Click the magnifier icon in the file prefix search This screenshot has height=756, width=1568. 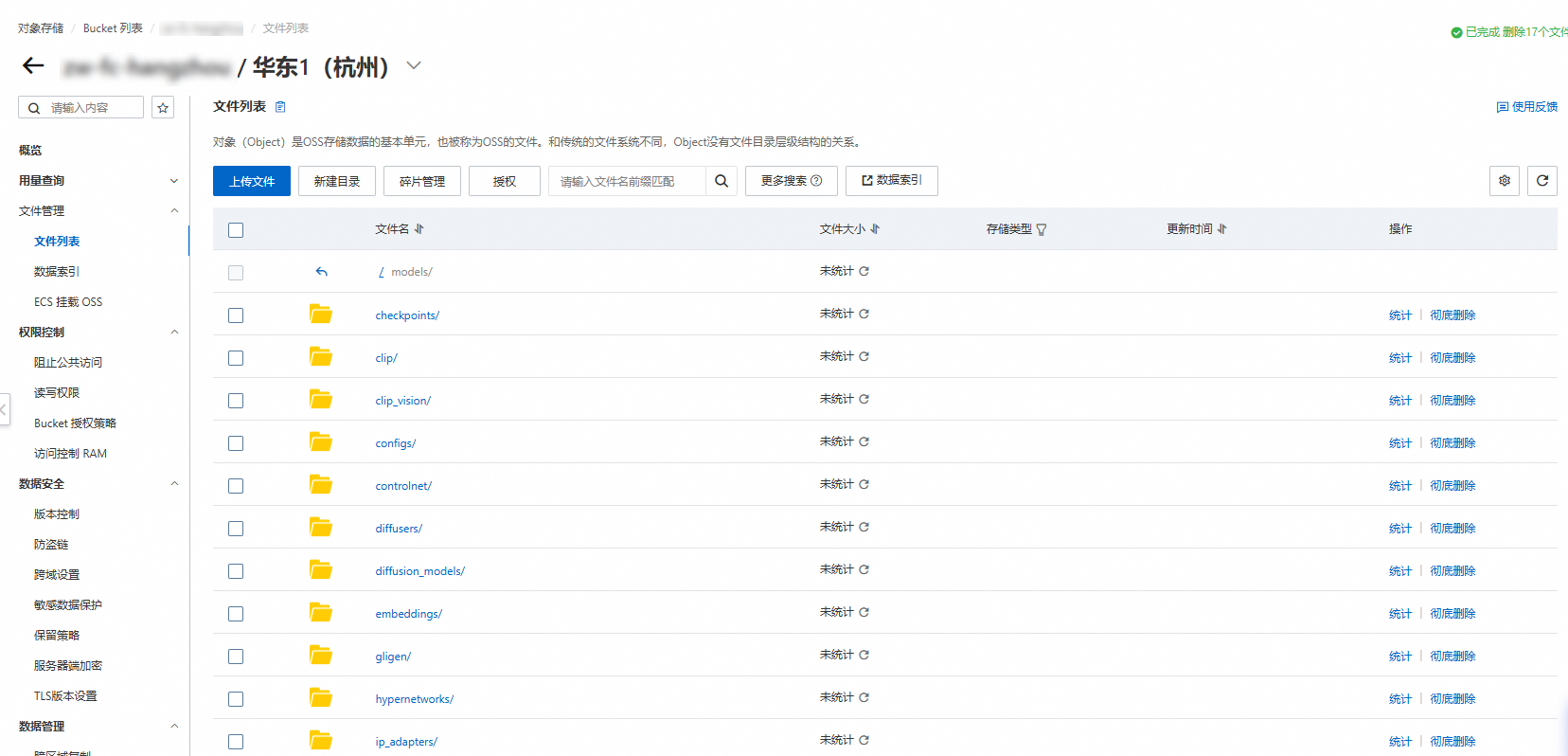click(x=721, y=181)
